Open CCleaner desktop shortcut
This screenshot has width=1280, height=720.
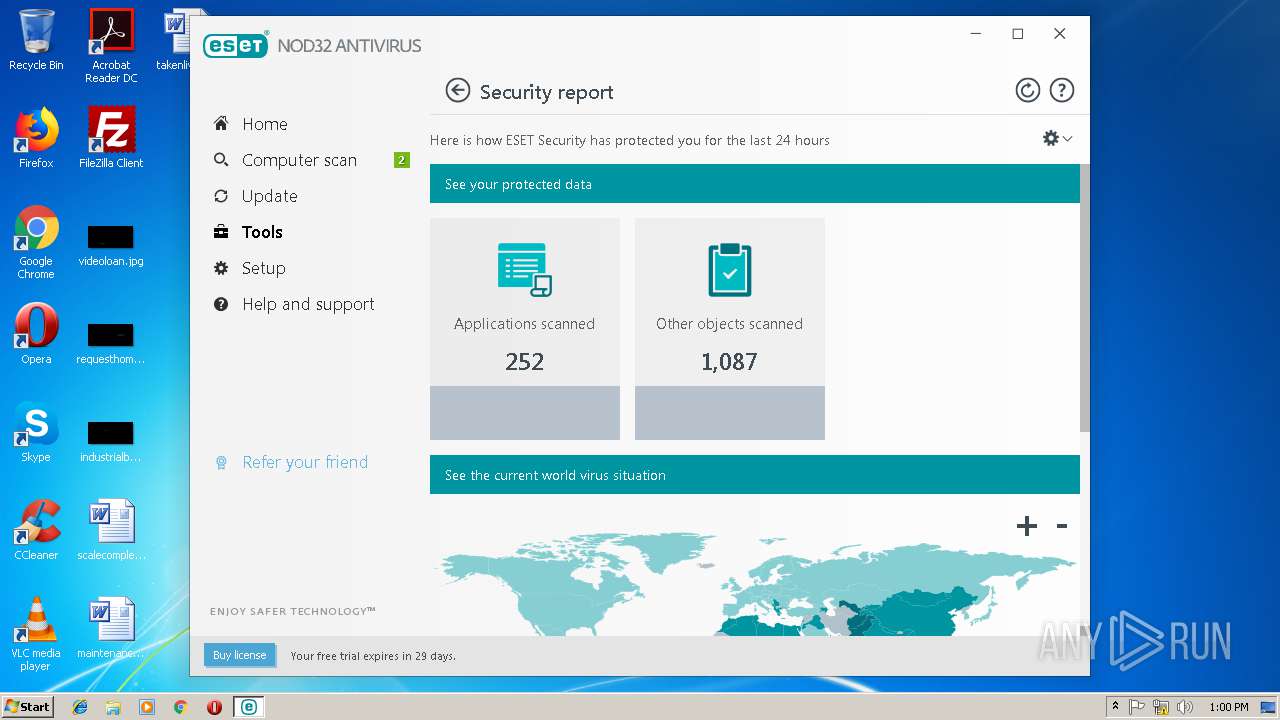36,530
